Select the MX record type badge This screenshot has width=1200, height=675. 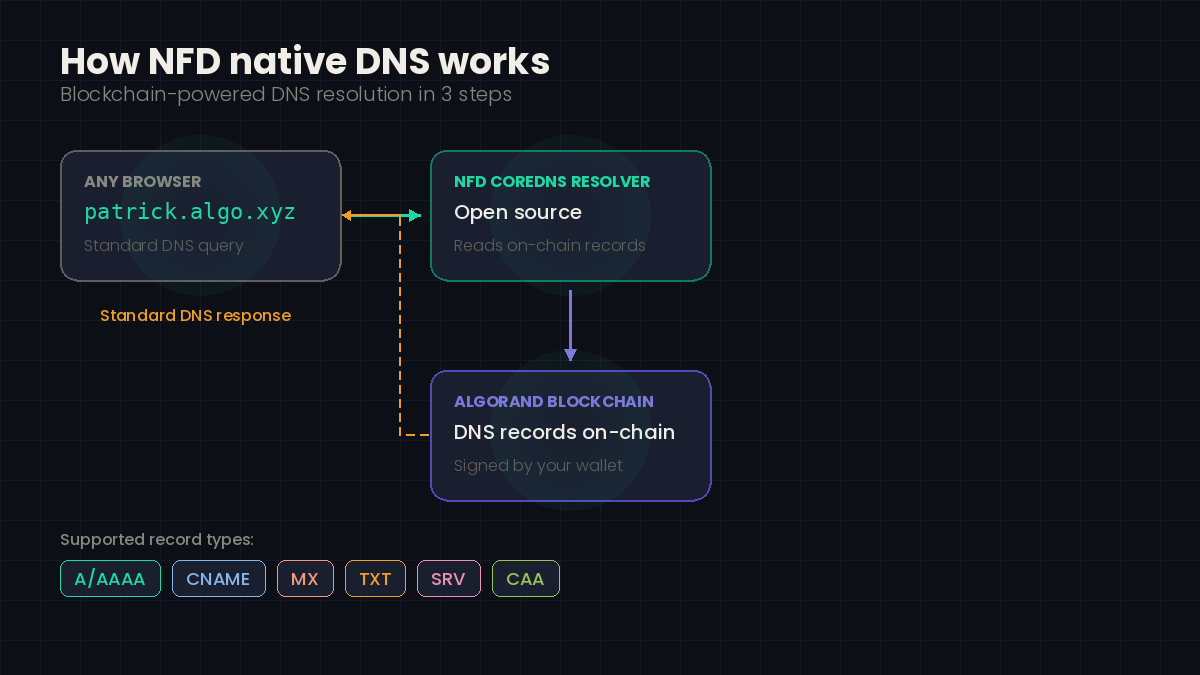tap(305, 578)
